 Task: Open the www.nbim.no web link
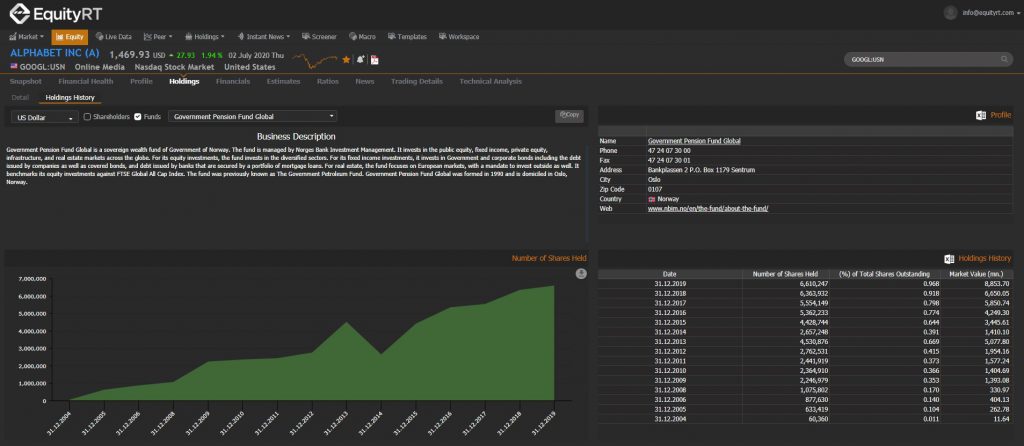click(708, 208)
